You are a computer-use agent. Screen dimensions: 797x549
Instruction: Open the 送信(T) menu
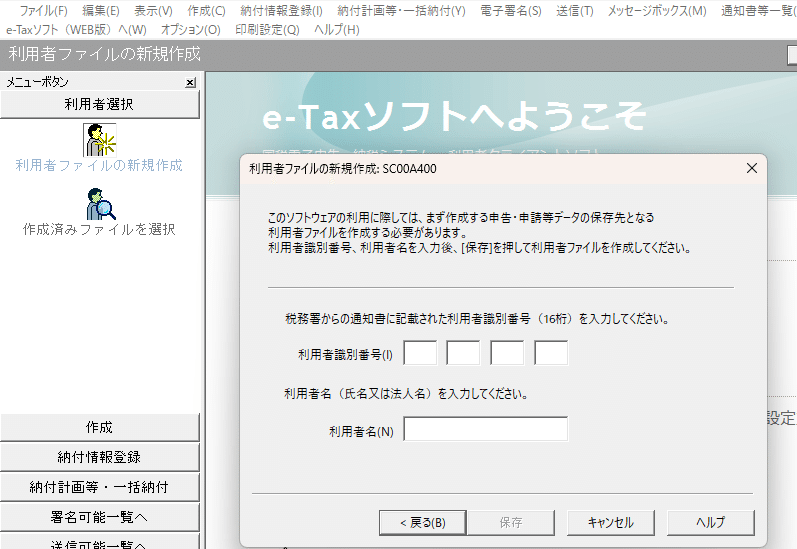[574, 11]
